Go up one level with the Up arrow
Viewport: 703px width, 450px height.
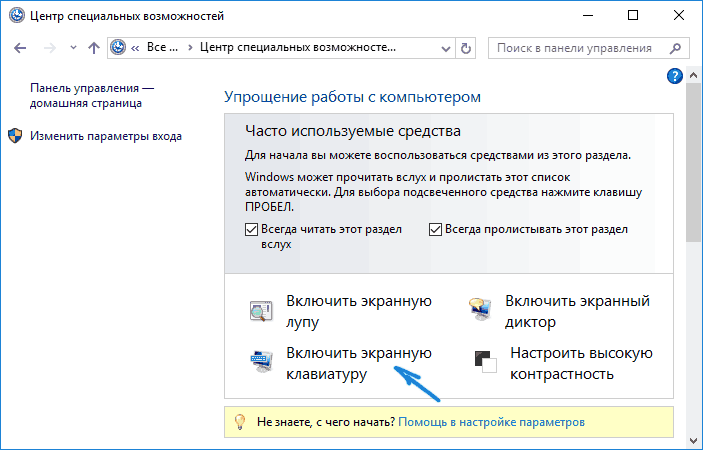[x=94, y=48]
